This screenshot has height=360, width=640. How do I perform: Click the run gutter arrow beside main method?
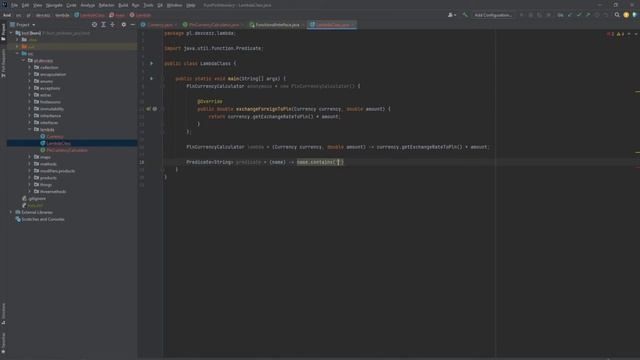click(151, 78)
